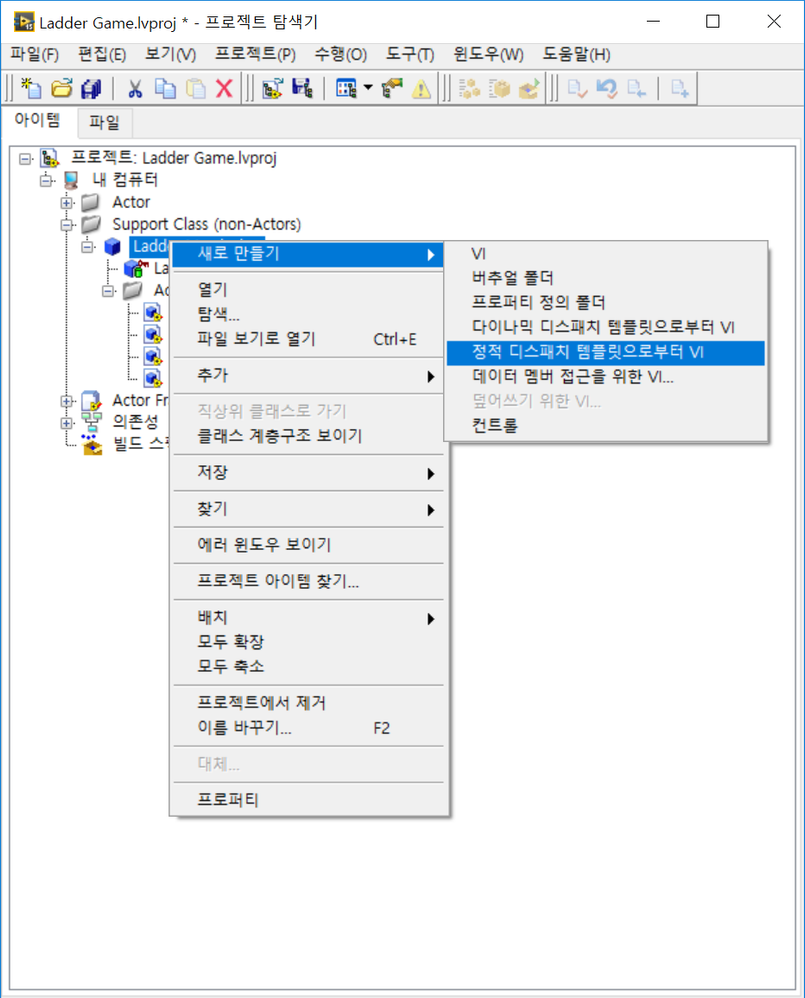Choose VI from the 새로 만들기 submenu
This screenshot has width=805, height=998.
[x=606, y=254]
